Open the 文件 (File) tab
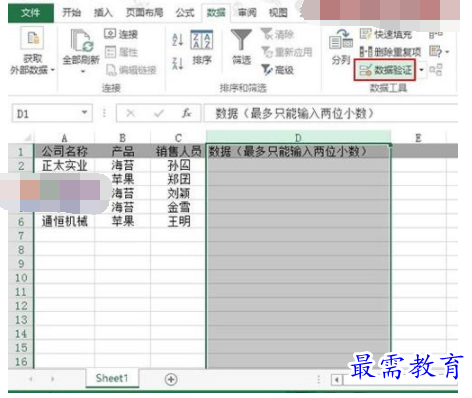 (x=31, y=13)
